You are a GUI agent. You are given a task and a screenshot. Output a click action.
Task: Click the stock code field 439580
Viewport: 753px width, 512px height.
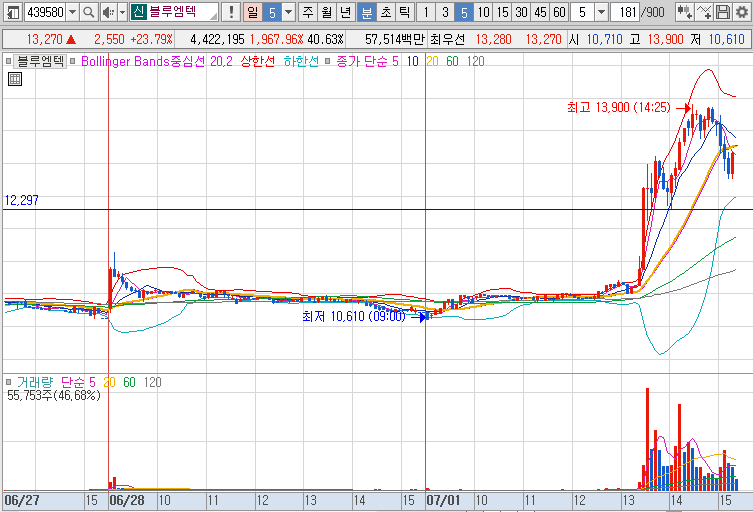[46, 12]
